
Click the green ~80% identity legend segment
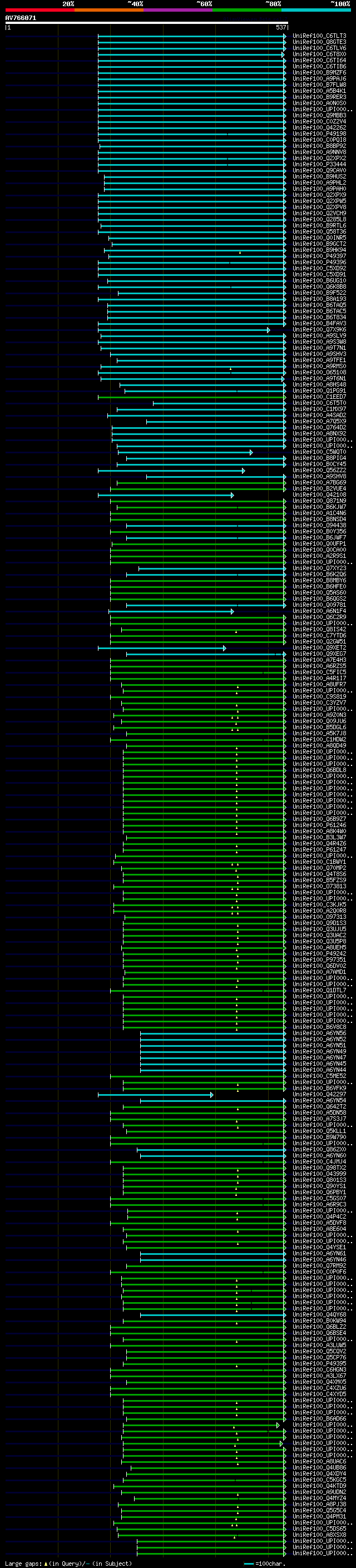pyautogui.click(x=247, y=10)
